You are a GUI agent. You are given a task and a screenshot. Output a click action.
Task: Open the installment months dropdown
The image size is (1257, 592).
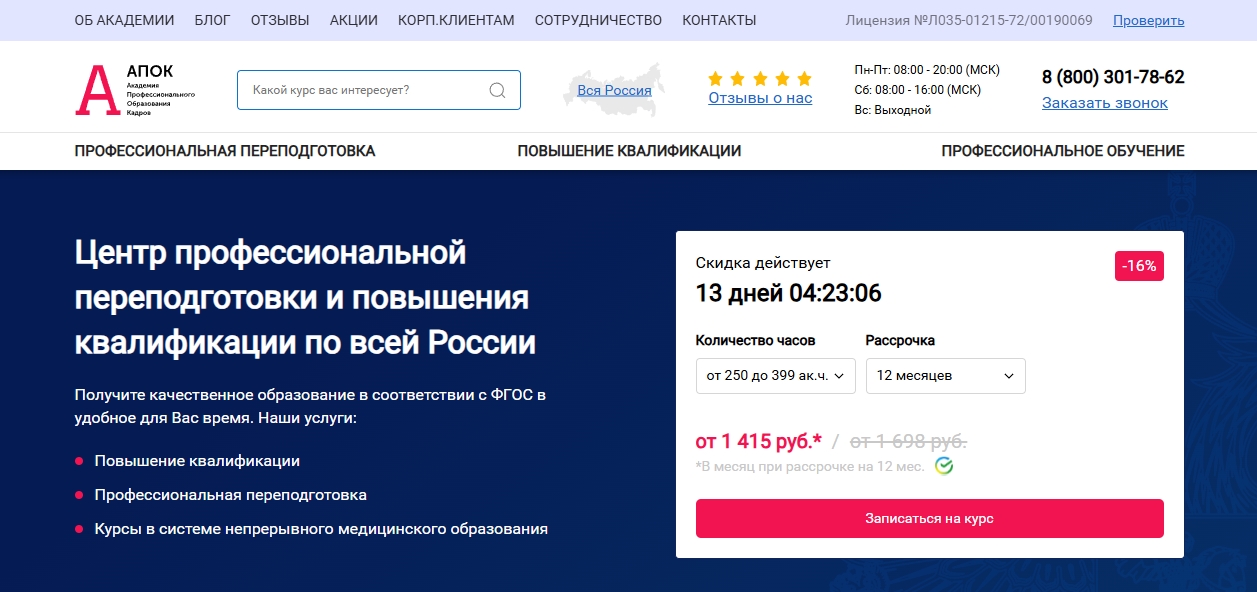[x=945, y=376]
